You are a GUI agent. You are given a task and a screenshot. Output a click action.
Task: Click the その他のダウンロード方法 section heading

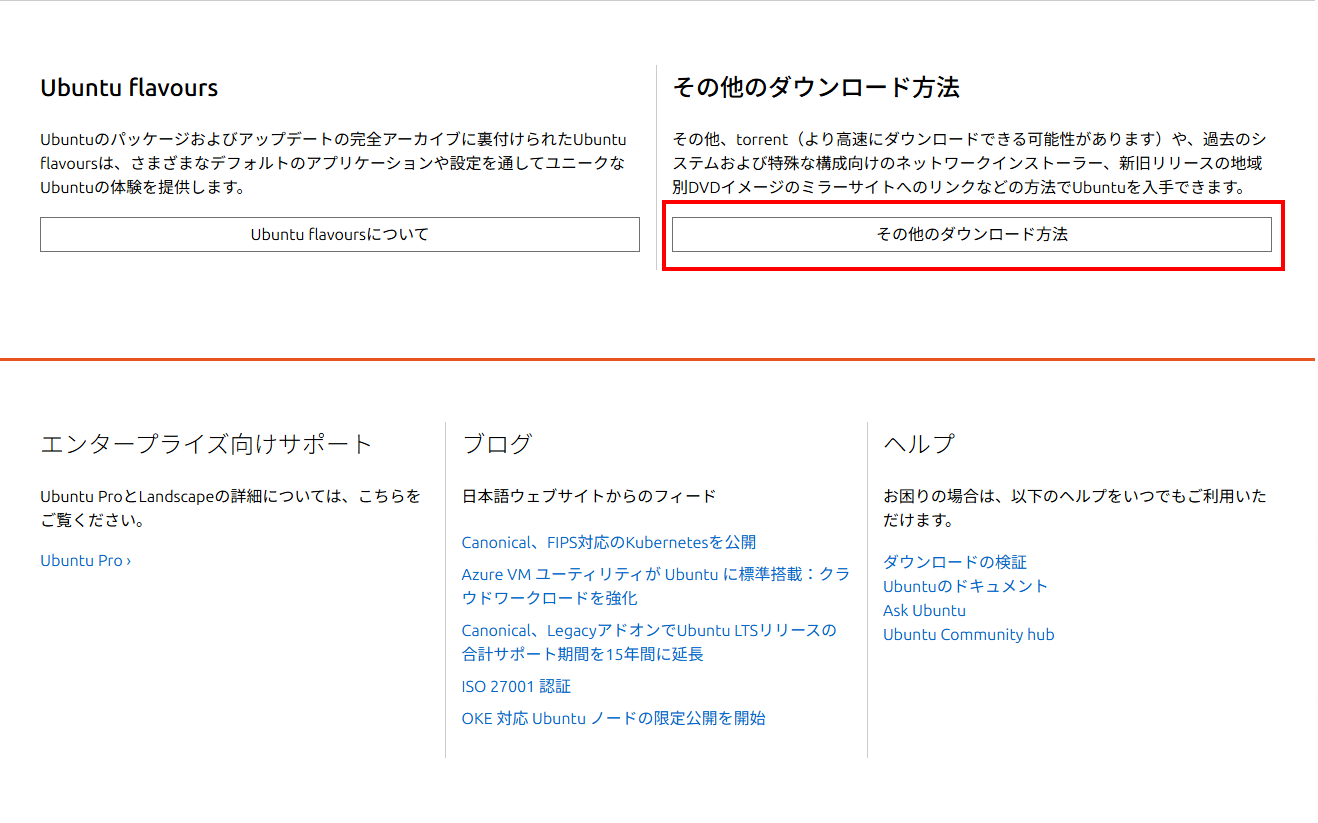(x=816, y=88)
